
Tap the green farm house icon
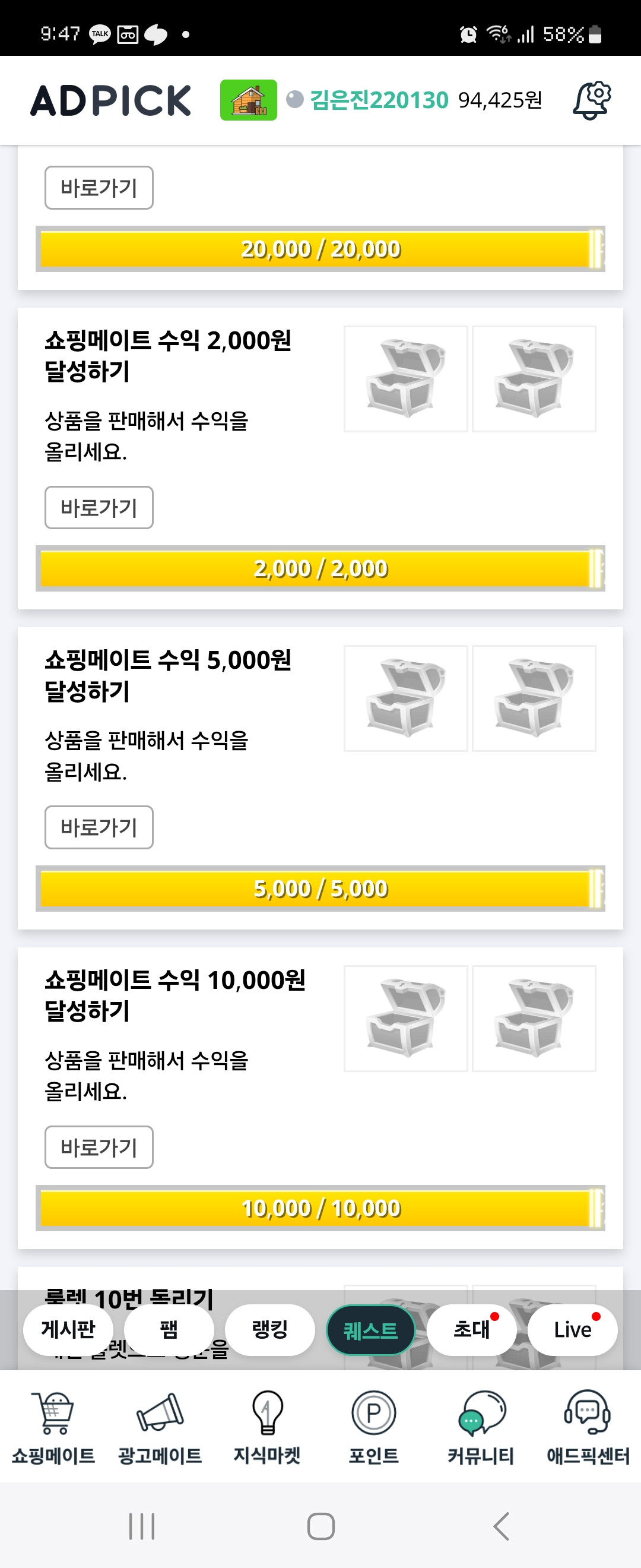click(248, 100)
